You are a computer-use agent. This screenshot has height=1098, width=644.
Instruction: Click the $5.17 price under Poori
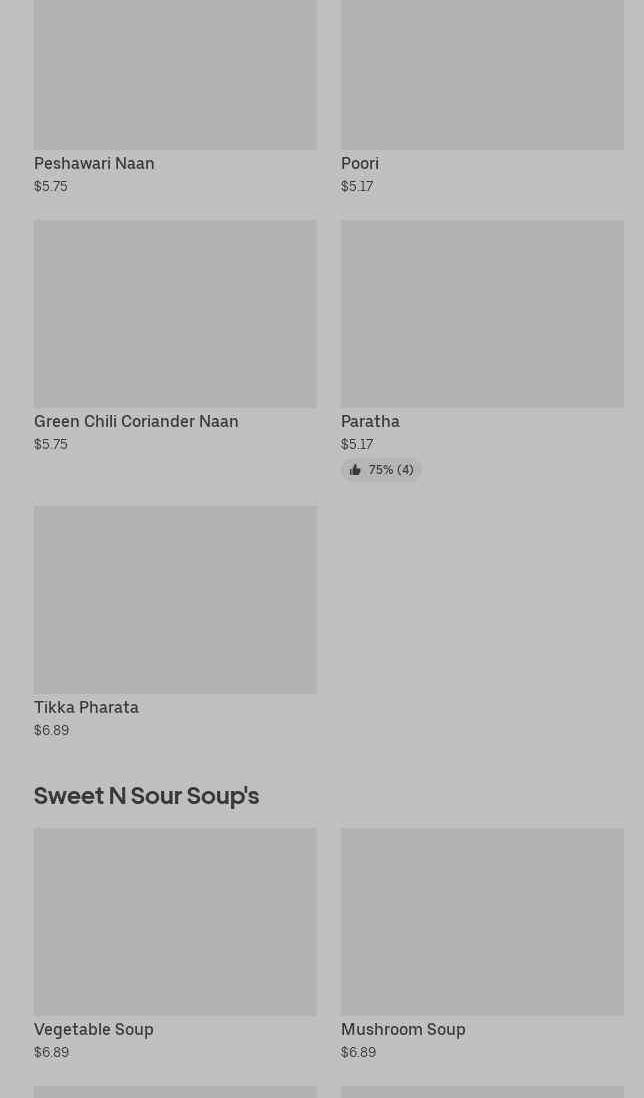(357, 186)
